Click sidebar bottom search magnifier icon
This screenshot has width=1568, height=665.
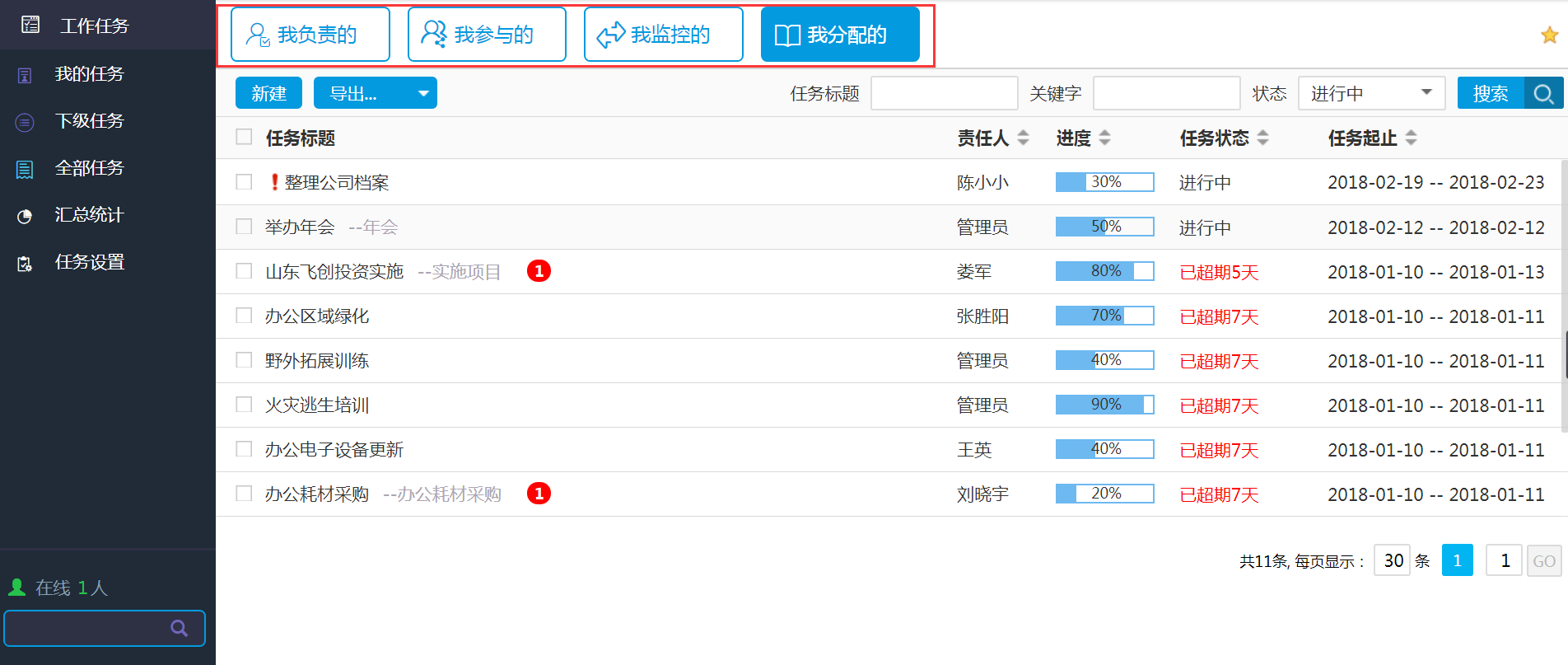(179, 629)
